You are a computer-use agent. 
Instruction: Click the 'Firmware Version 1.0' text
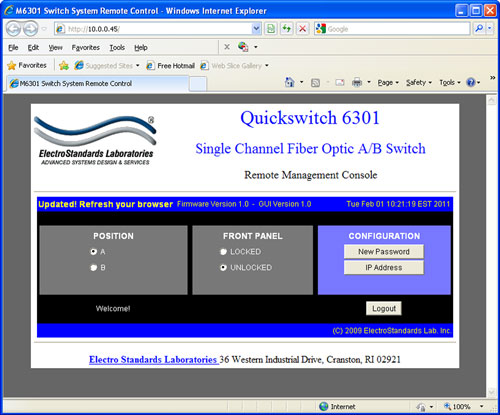coord(213,204)
